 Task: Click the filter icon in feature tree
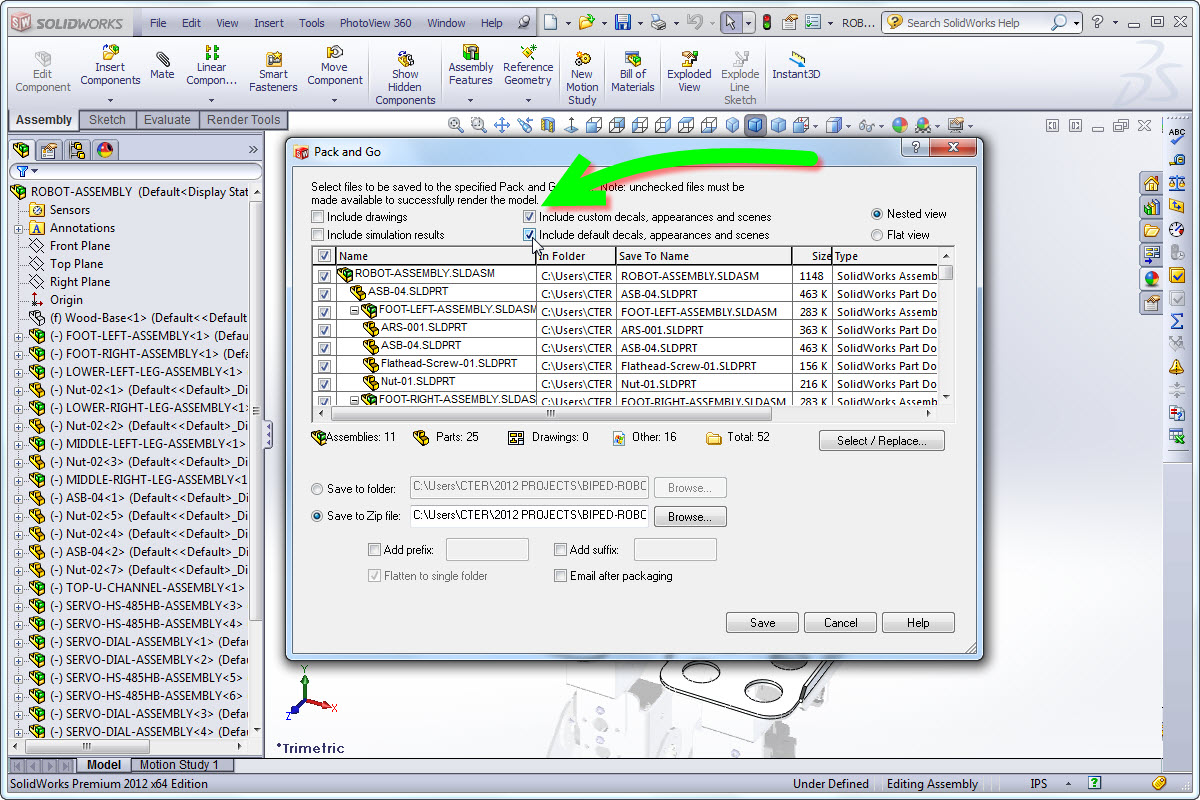[x=22, y=172]
